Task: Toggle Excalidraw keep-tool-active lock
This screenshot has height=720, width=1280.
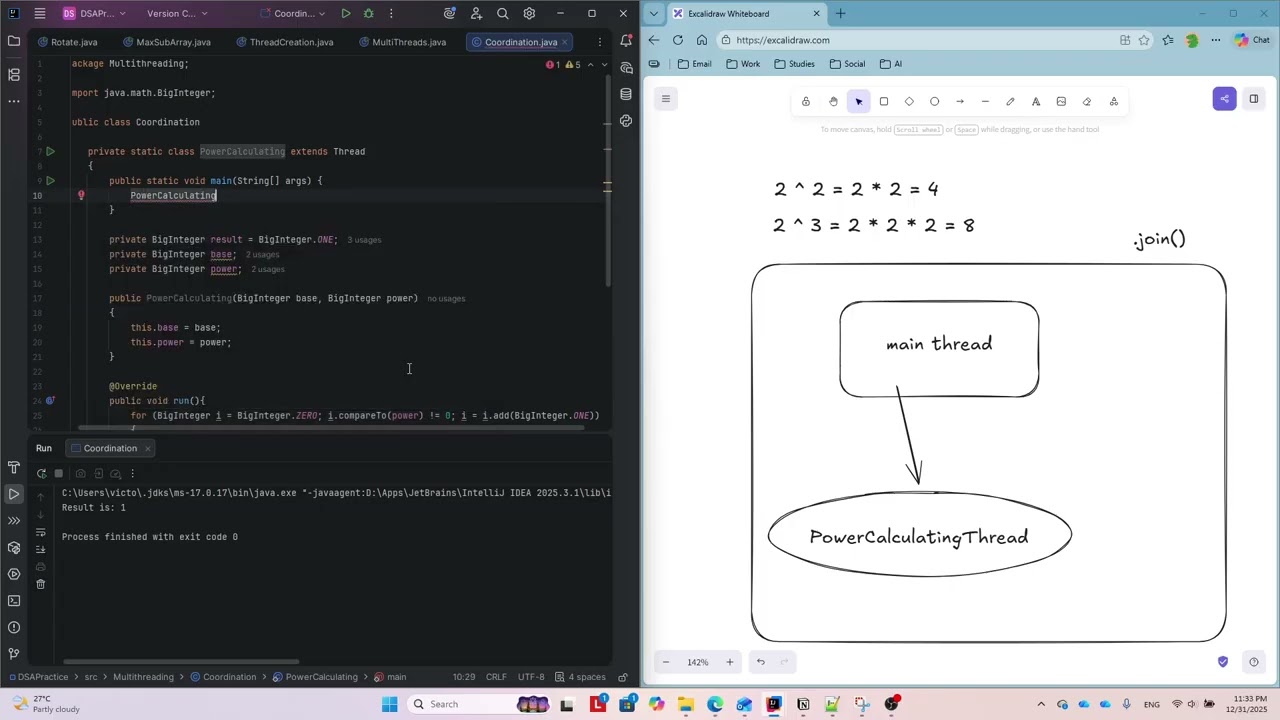Action: coord(805,101)
